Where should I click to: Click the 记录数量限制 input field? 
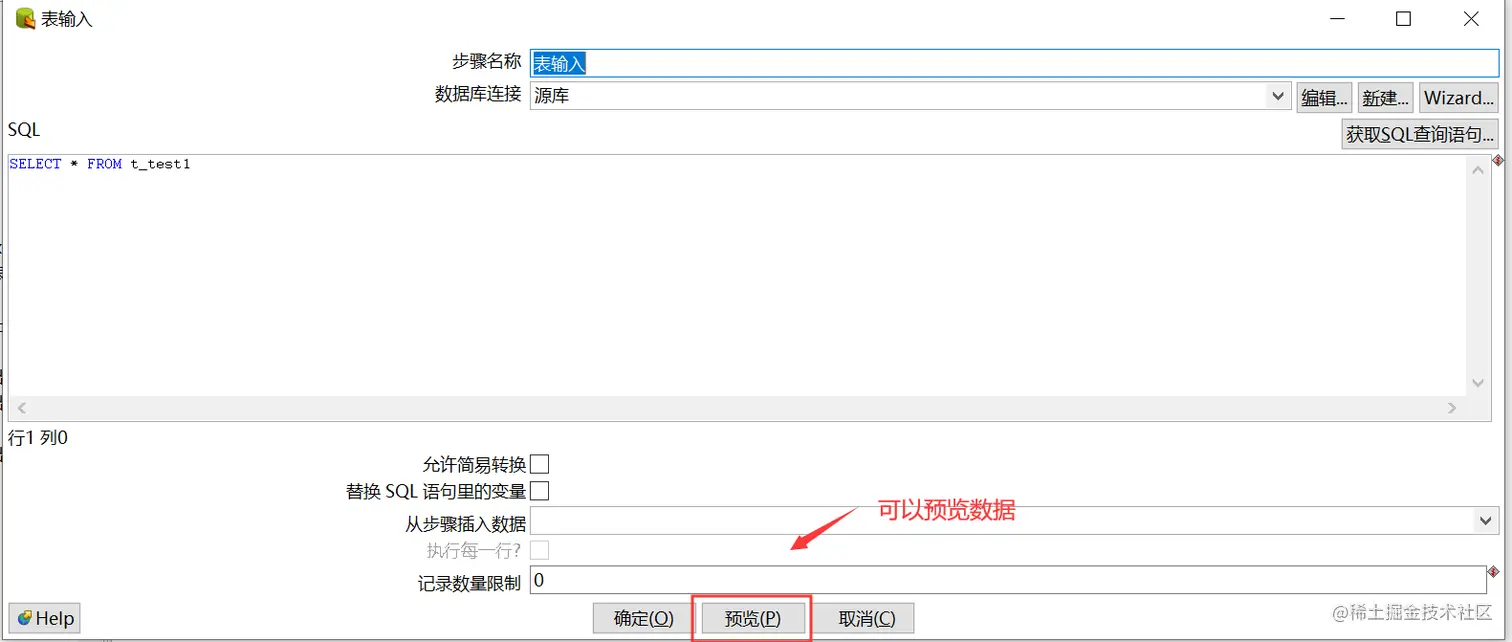pyautogui.click(x=1008, y=580)
